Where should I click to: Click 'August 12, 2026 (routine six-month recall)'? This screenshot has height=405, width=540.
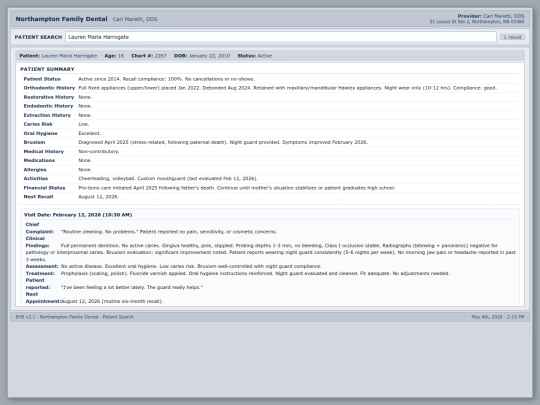[x=112, y=301]
